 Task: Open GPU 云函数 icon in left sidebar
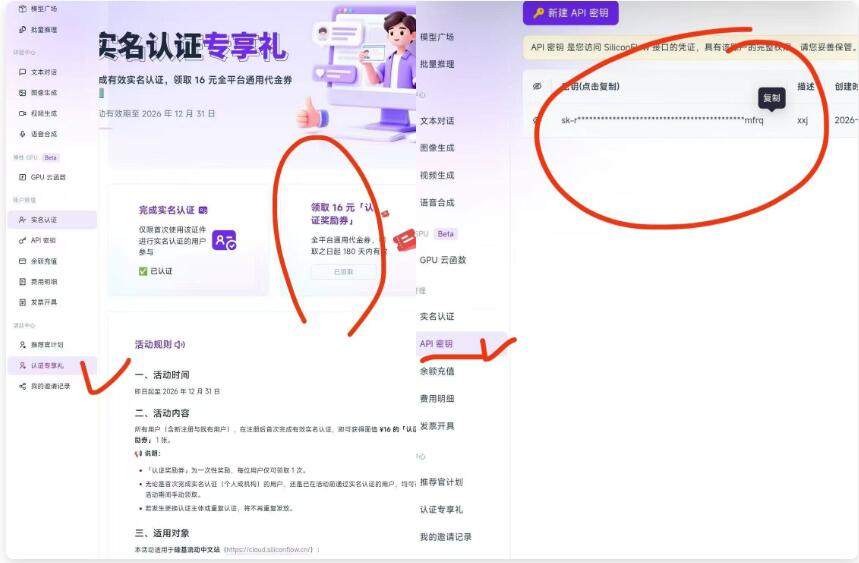(22, 177)
